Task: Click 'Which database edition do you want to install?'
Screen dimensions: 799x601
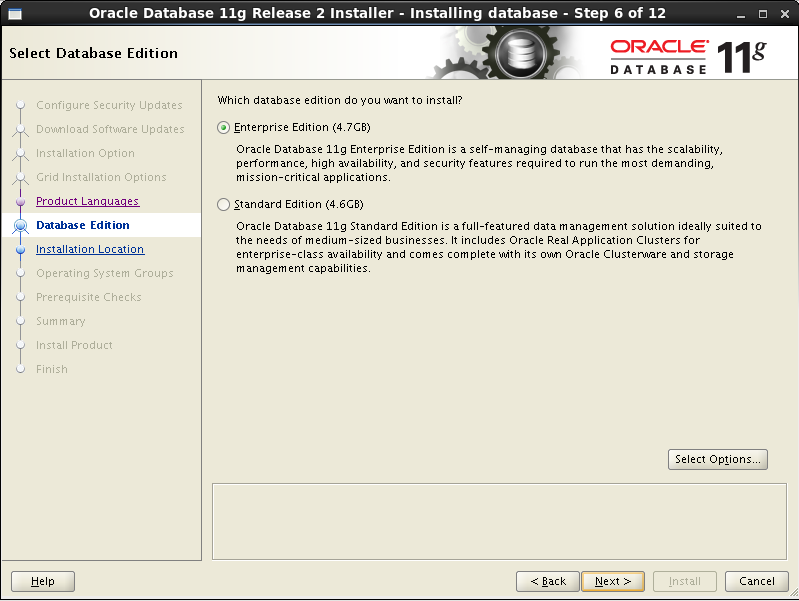Action: tap(340, 100)
